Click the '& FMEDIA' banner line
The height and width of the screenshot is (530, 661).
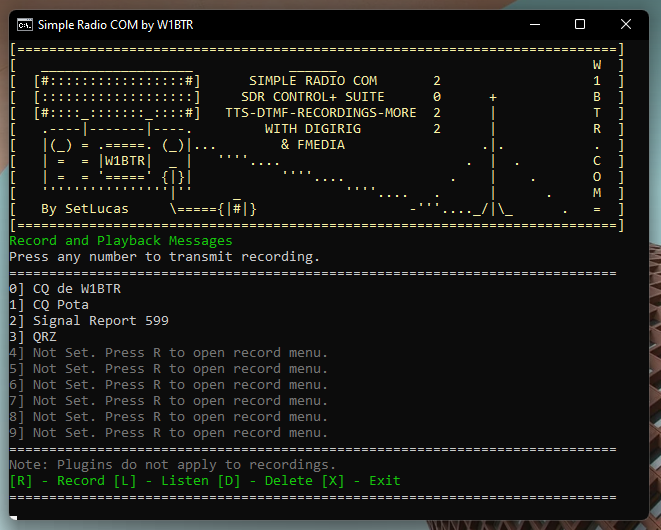click(313, 145)
